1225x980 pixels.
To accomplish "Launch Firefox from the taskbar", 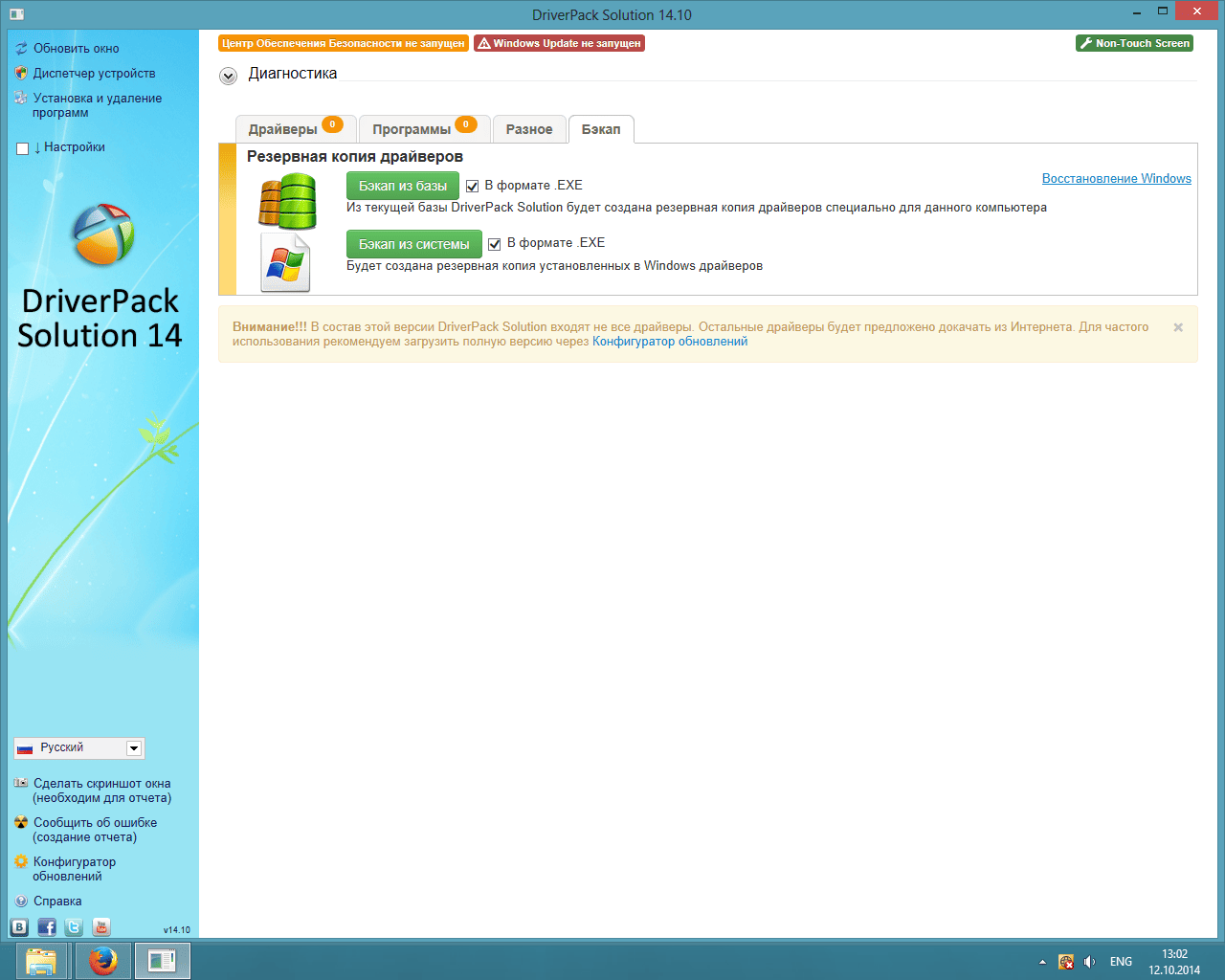I will pyautogui.click(x=102, y=961).
